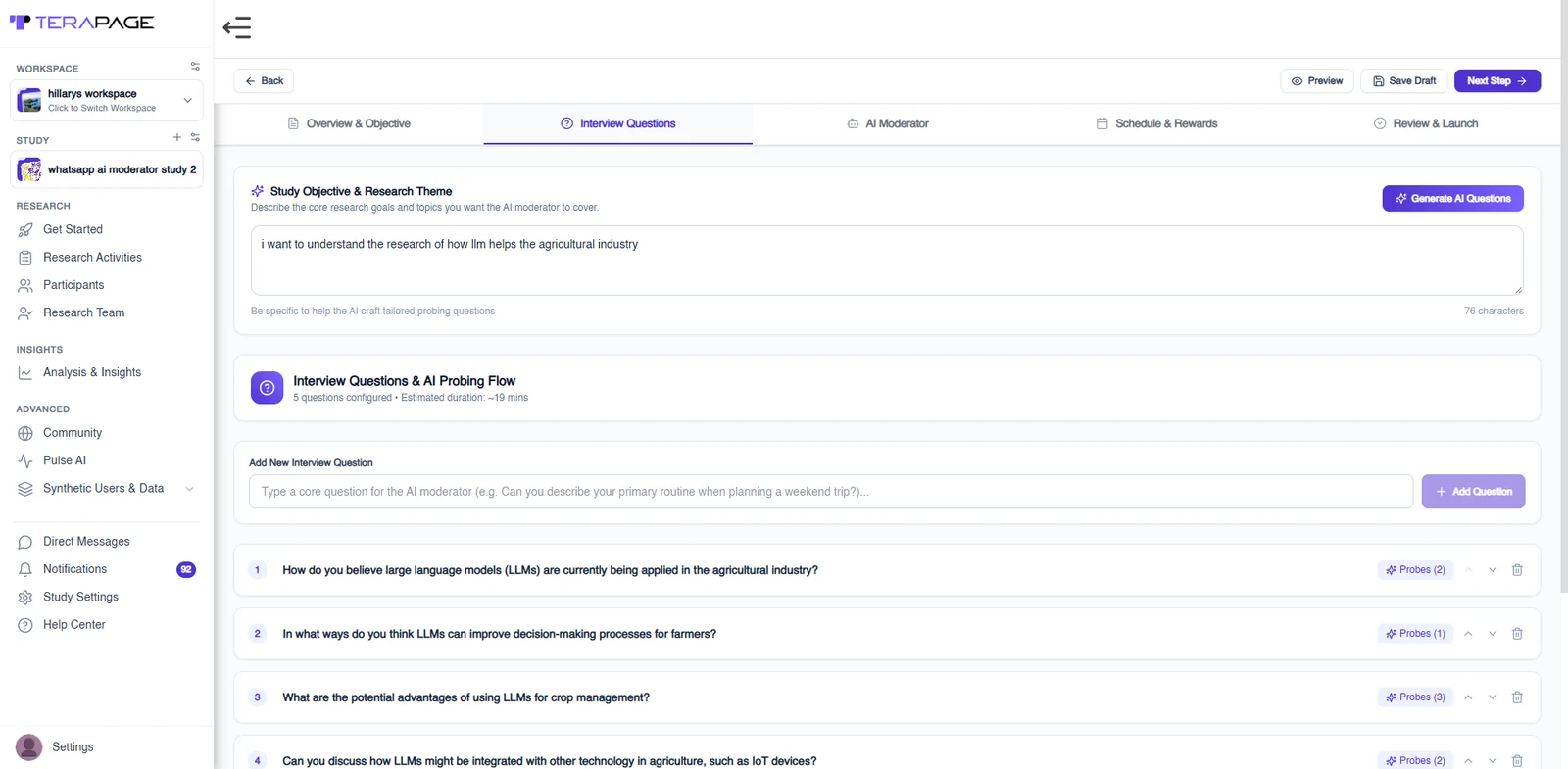Click the Terapage logo
The image size is (1568, 769).
click(81, 22)
